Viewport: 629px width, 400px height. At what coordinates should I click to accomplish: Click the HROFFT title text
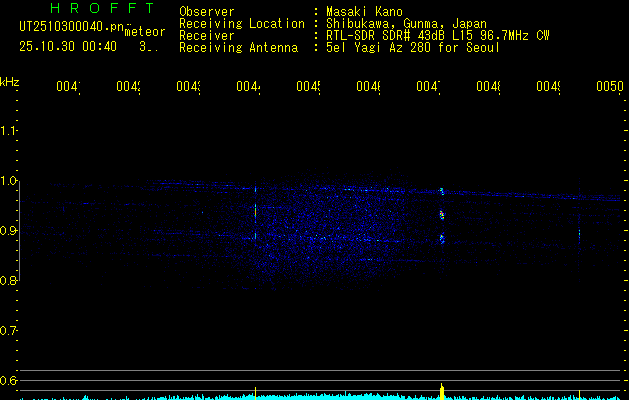tap(103, 8)
